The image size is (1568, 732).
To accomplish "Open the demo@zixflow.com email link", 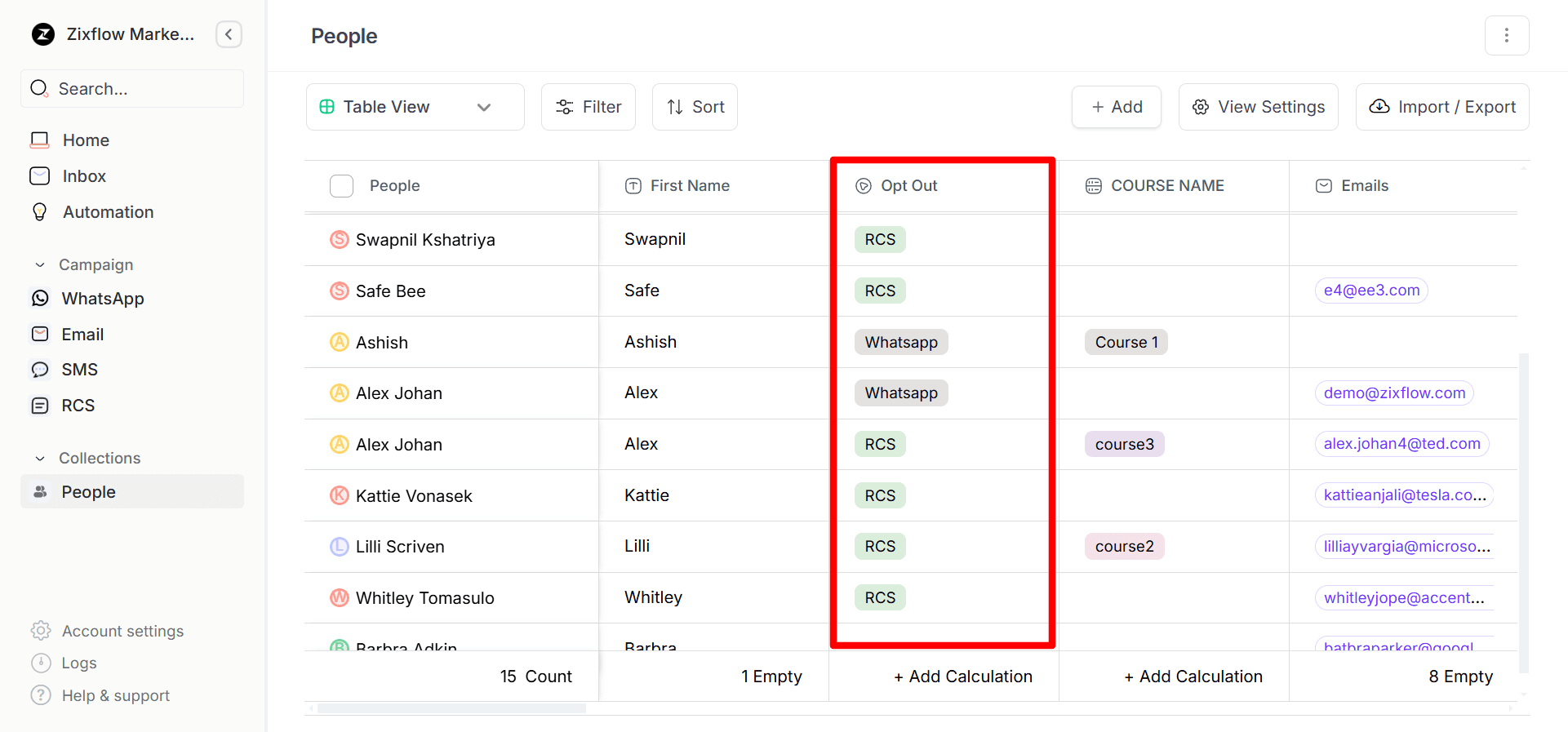I will coord(1393,393).
